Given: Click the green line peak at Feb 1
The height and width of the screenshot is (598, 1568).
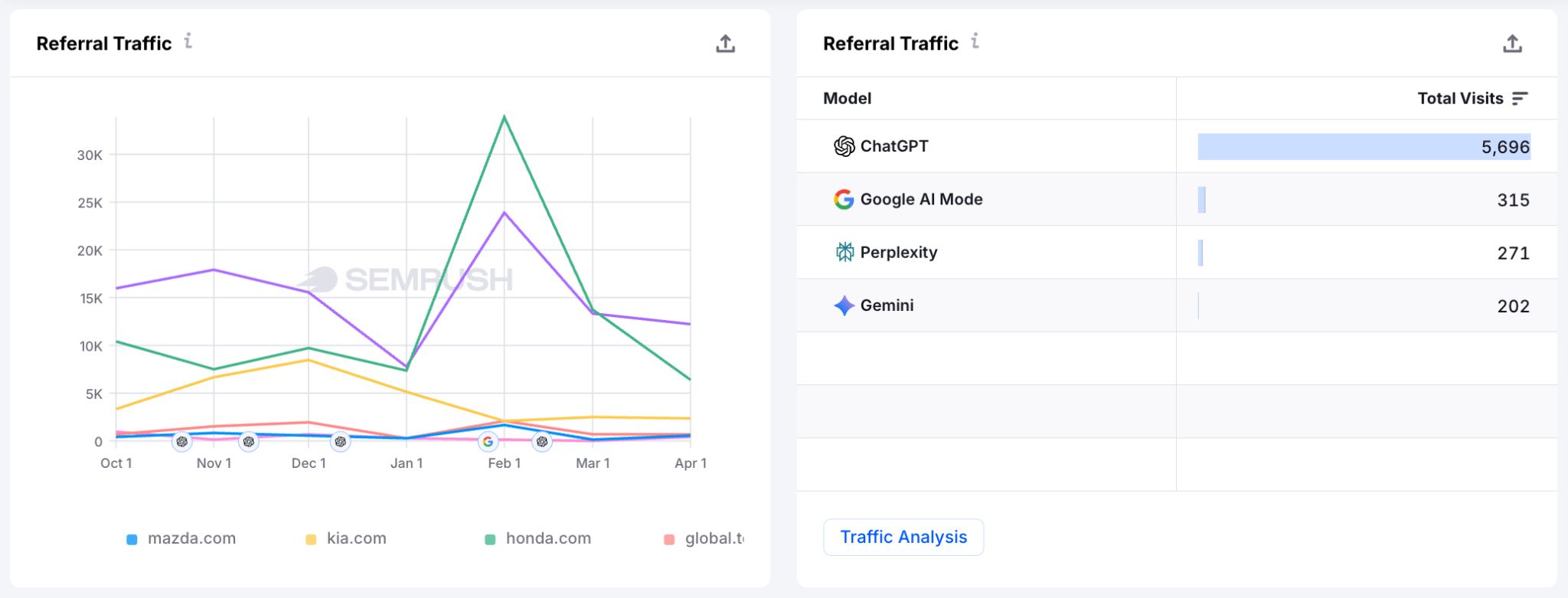Looking at the screenshot, I should (504, 116).
